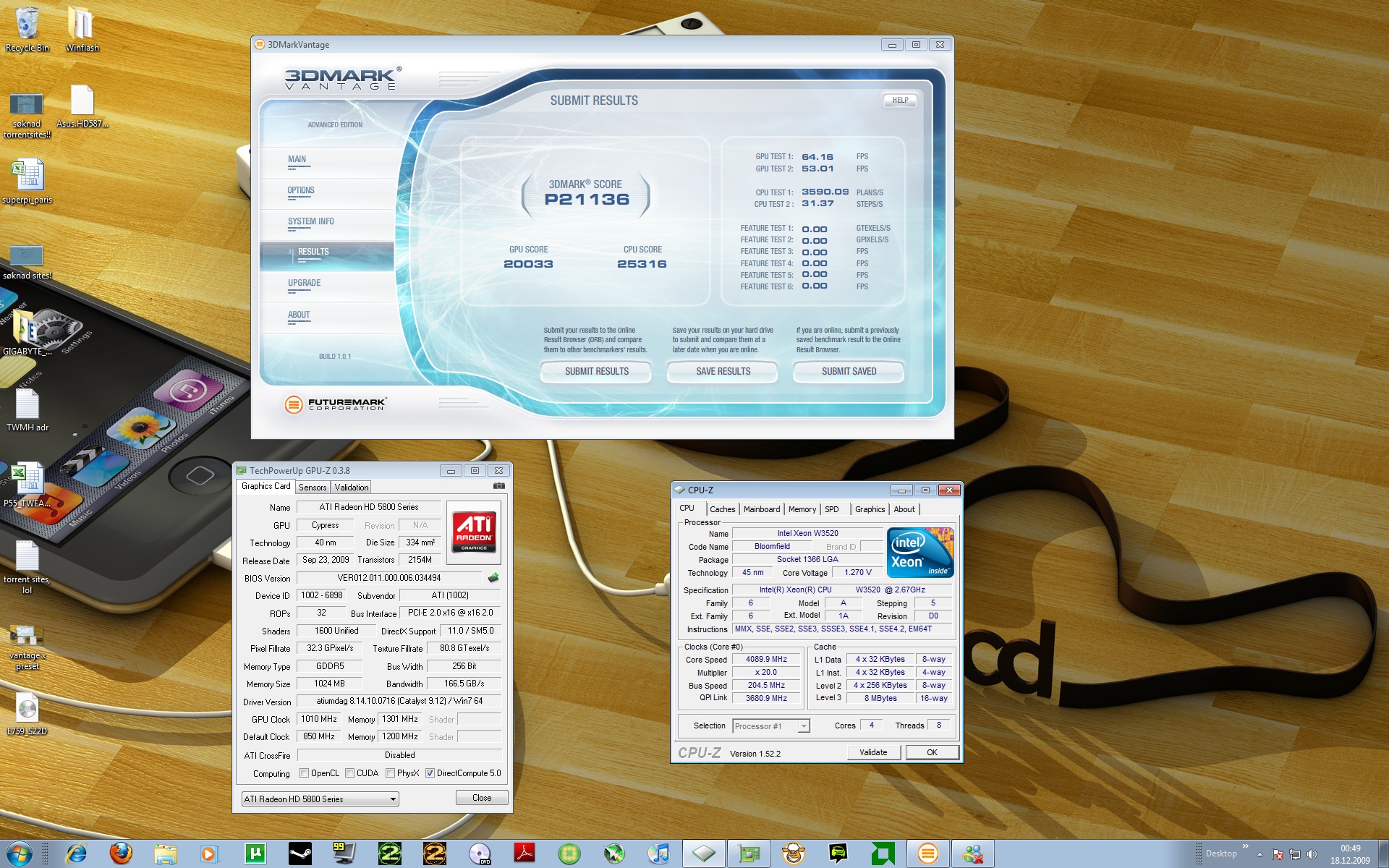
Task: Click the Intel Xeon logo in CPU-Z
Action: 920,553
